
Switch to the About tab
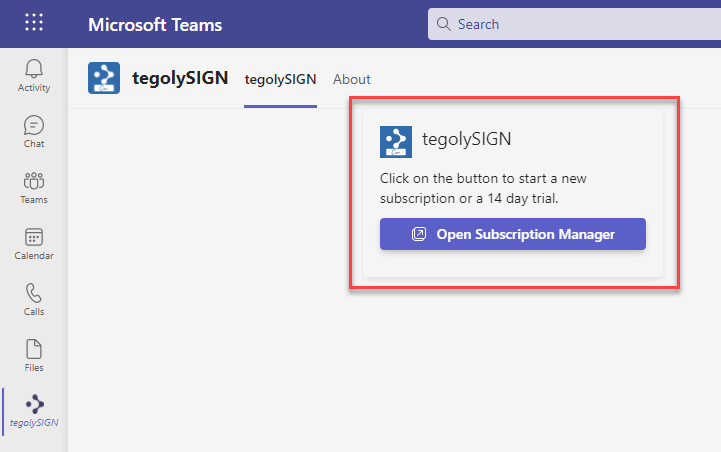pos(352,79)
